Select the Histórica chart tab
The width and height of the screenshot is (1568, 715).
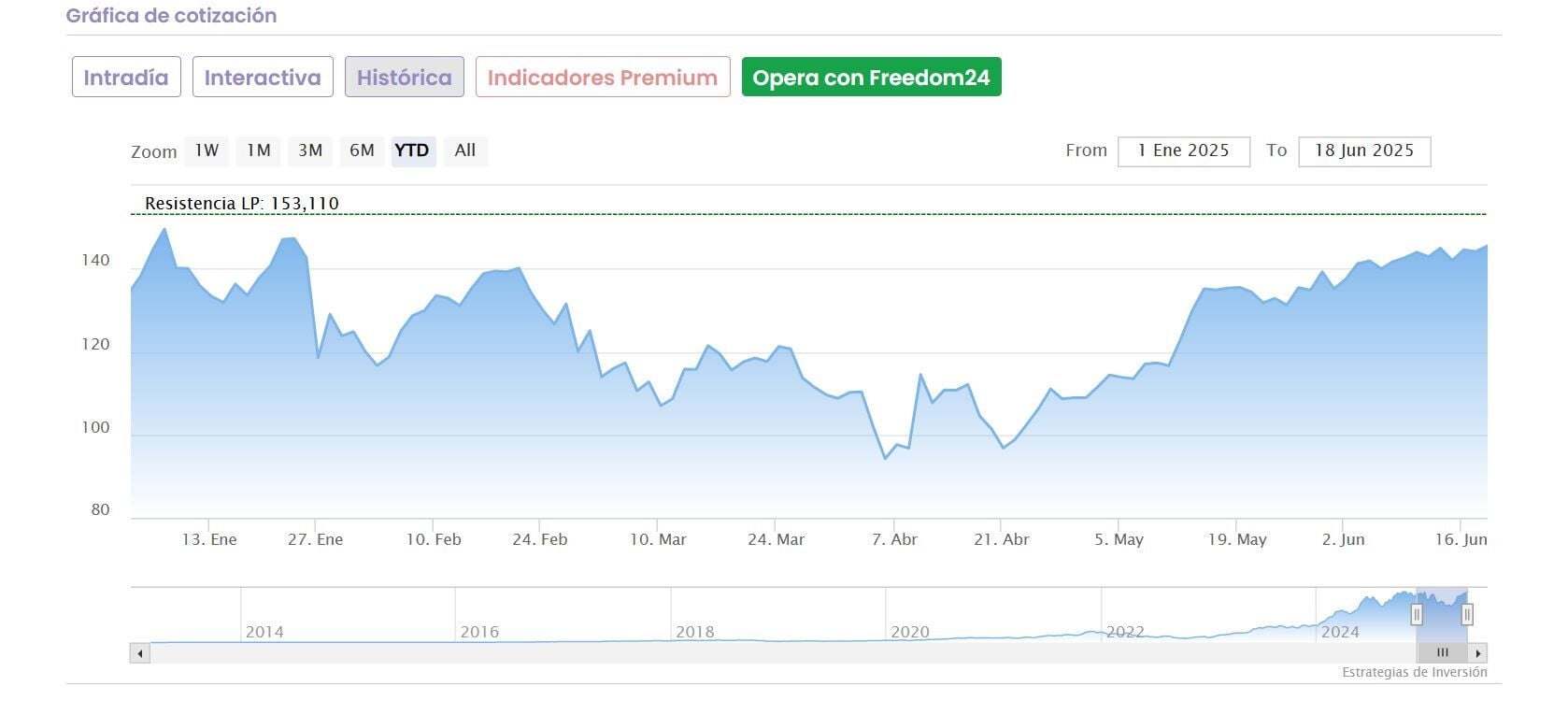click(x=404, y=78)
